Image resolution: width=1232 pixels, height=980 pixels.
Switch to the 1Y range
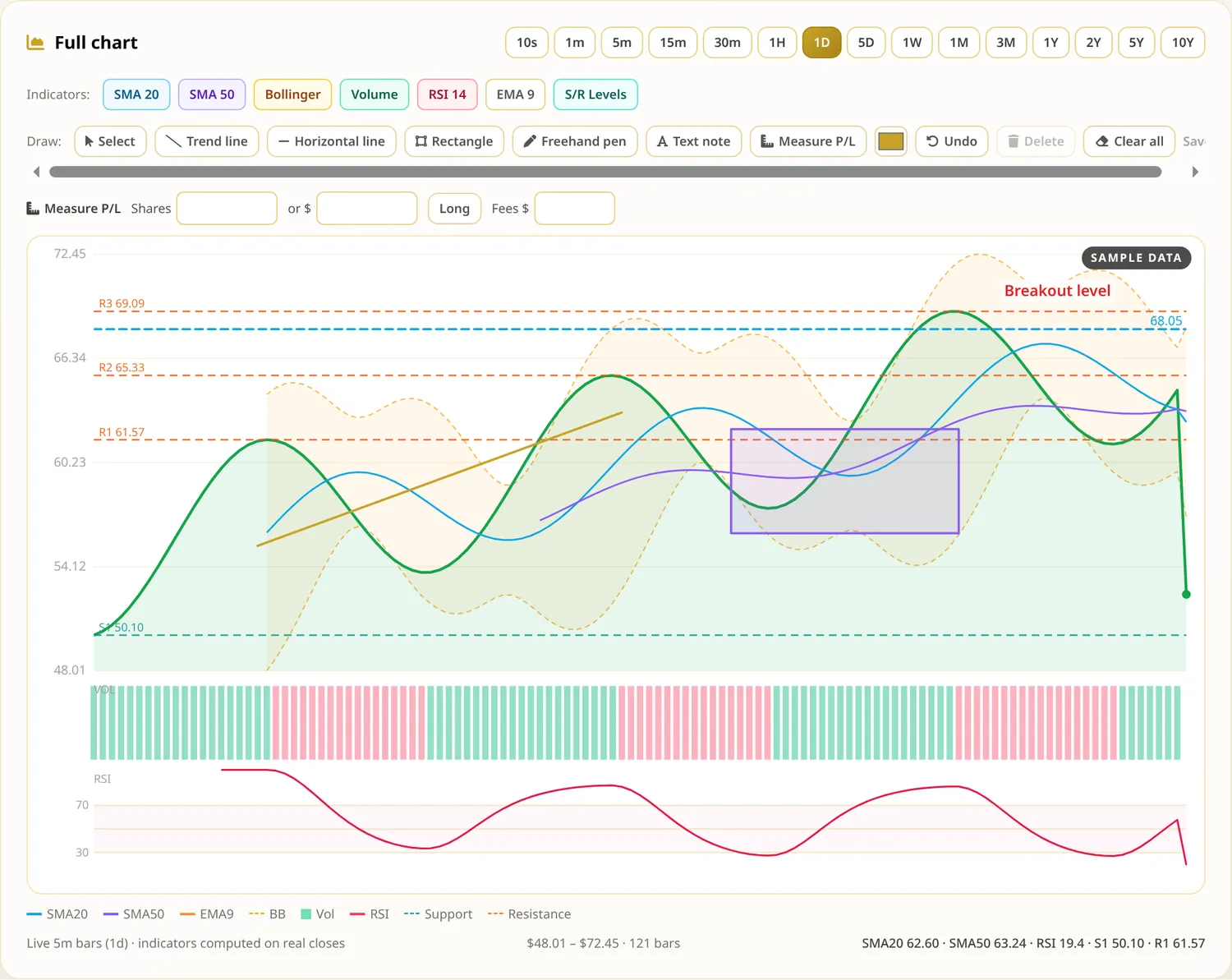(x=1050, y=43)
